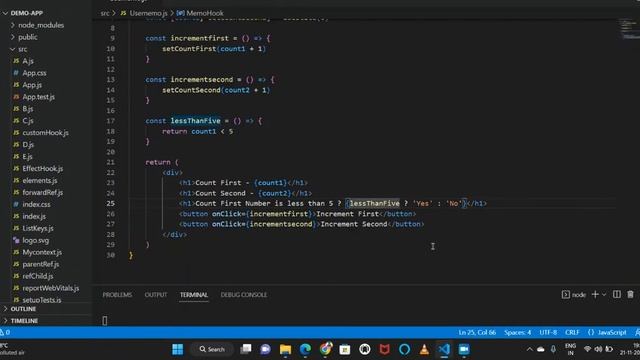Click the terminal input prompt
This screenshot has width=640, height=360.
tap(105, 320)
